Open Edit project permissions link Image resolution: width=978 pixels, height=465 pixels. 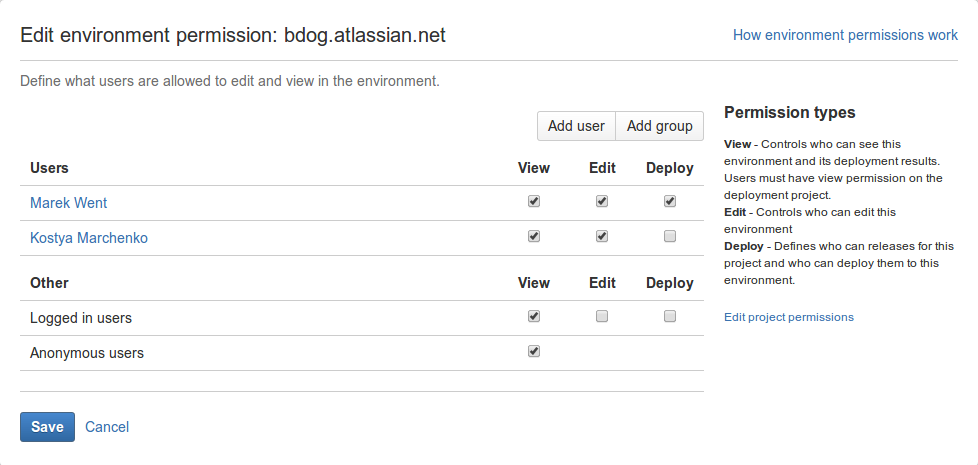click(788, 317)
